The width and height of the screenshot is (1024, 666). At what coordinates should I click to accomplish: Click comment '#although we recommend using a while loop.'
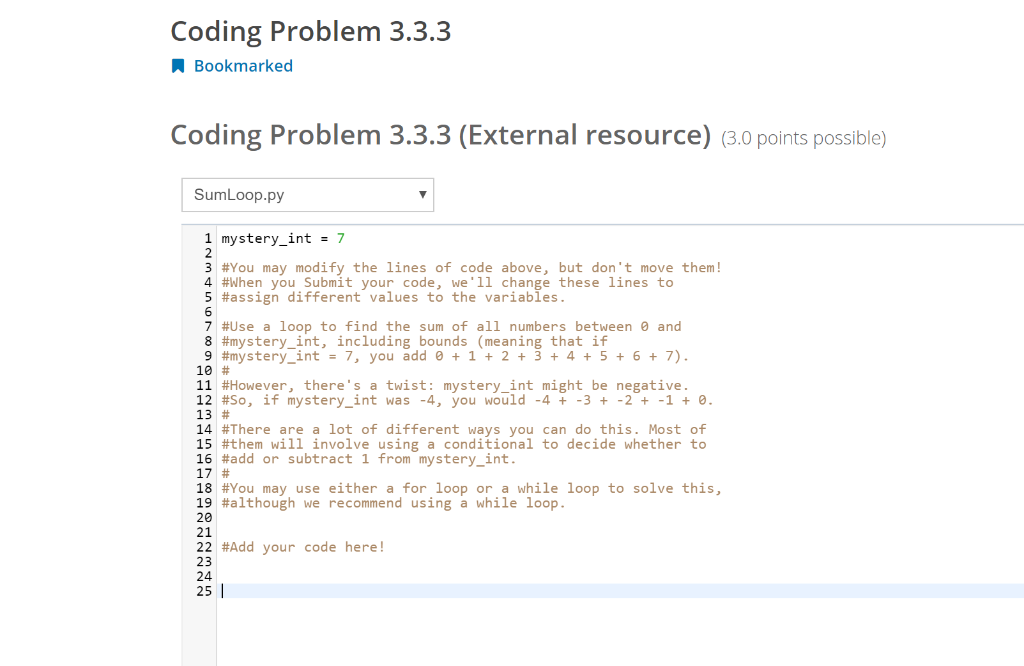(x=393, y=503)
